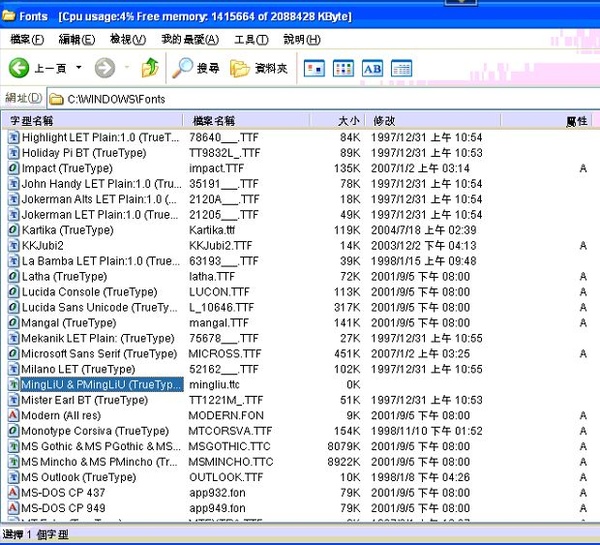600x545 pixels.
Task: Select the Latha font icon
Action: [13, 276]
